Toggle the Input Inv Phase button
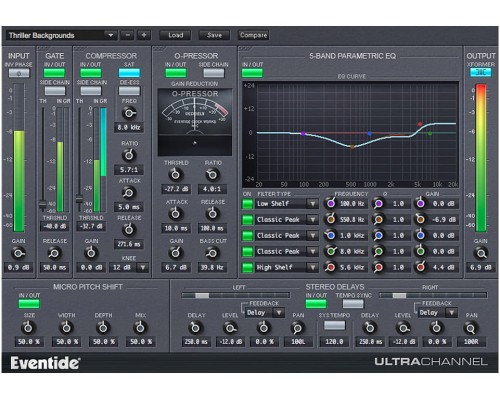Screen dimensions: 500x399 (x=19, y=73)
